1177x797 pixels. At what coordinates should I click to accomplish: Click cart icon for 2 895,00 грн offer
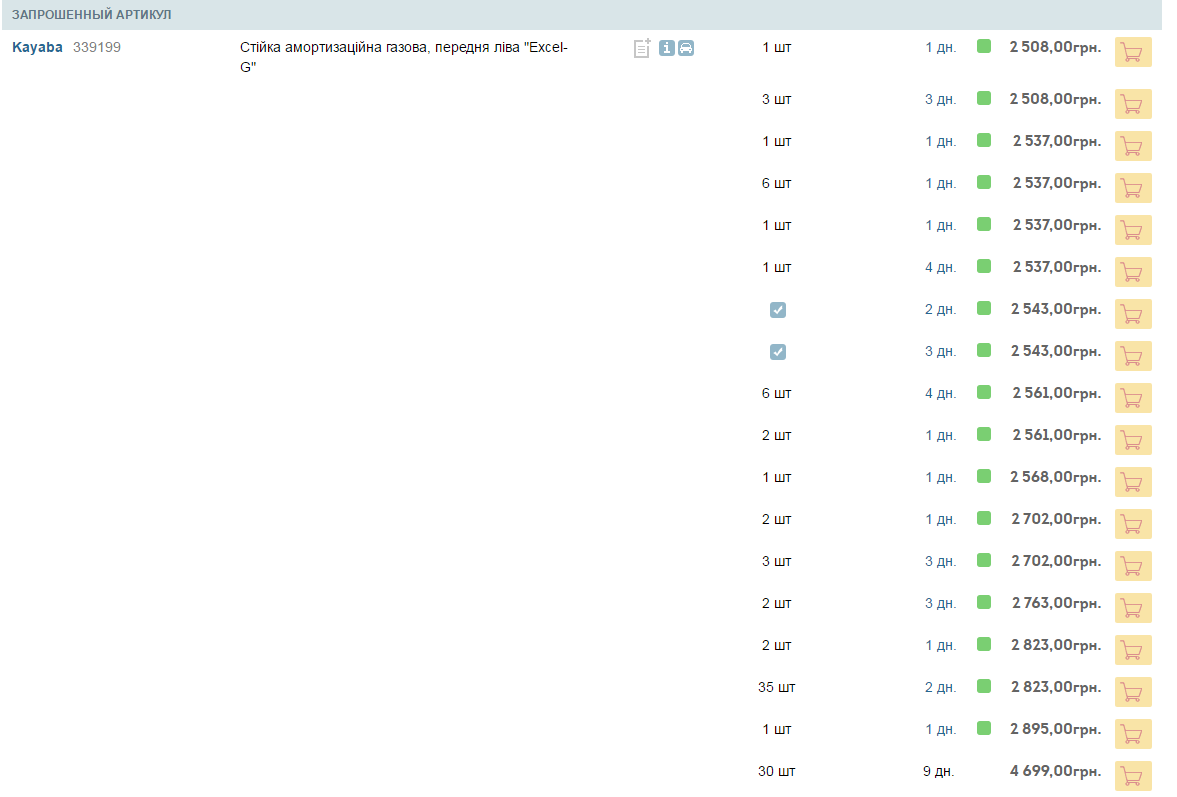[x=1133, y=734]
